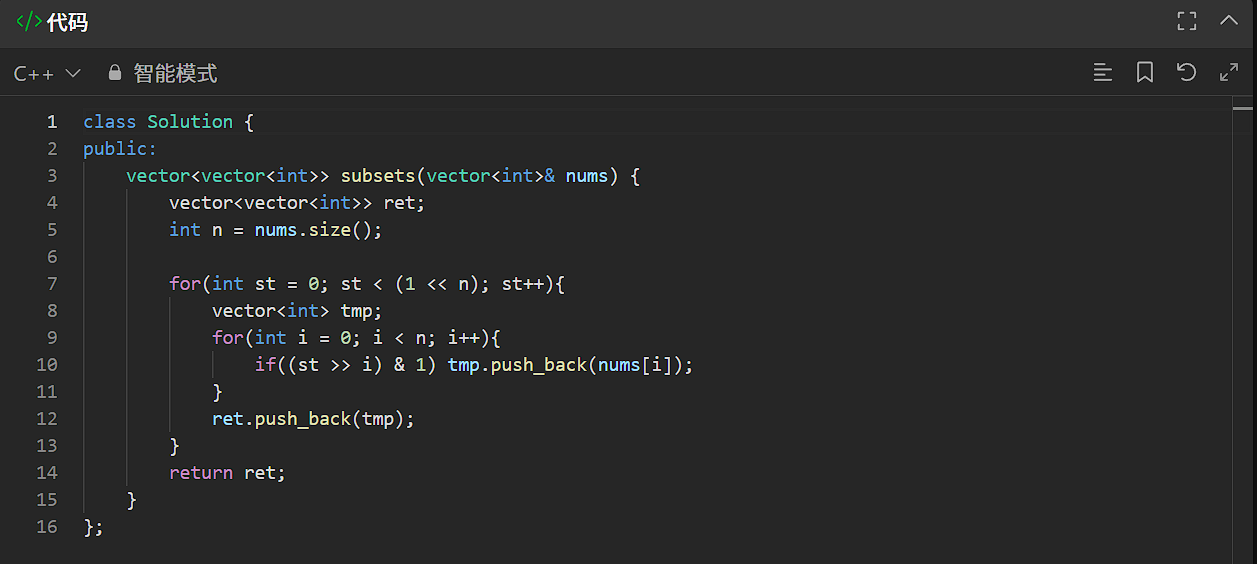Screen dimensions: 1257x564
Task: Select the 代码 tab title
Action: click(x=67, y=22)
